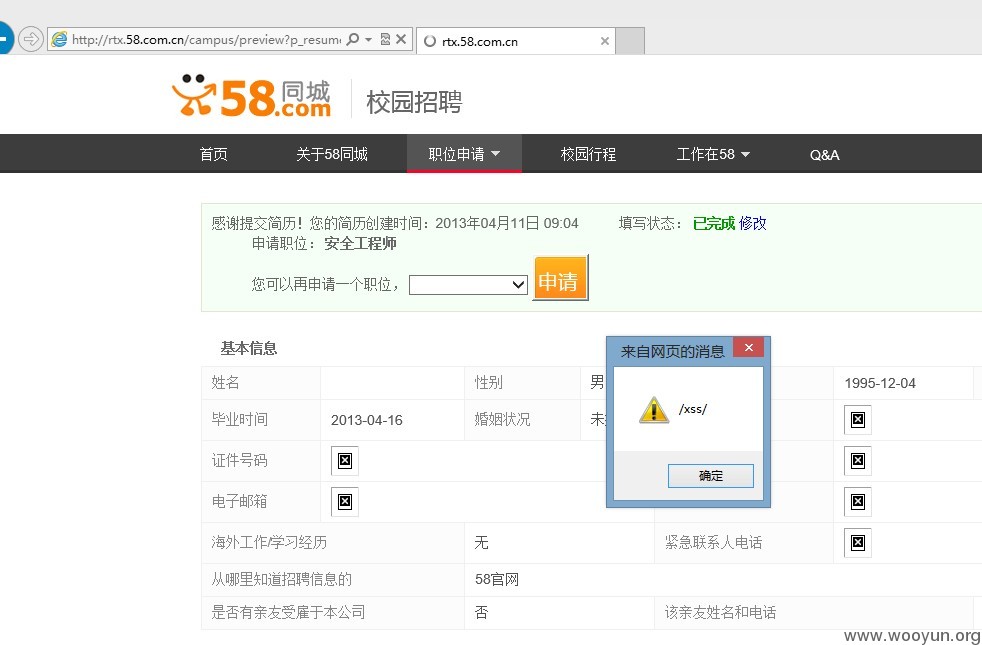Click the browser back button
The width and height of the screenshot is (982, 645).
coord(4,38)
